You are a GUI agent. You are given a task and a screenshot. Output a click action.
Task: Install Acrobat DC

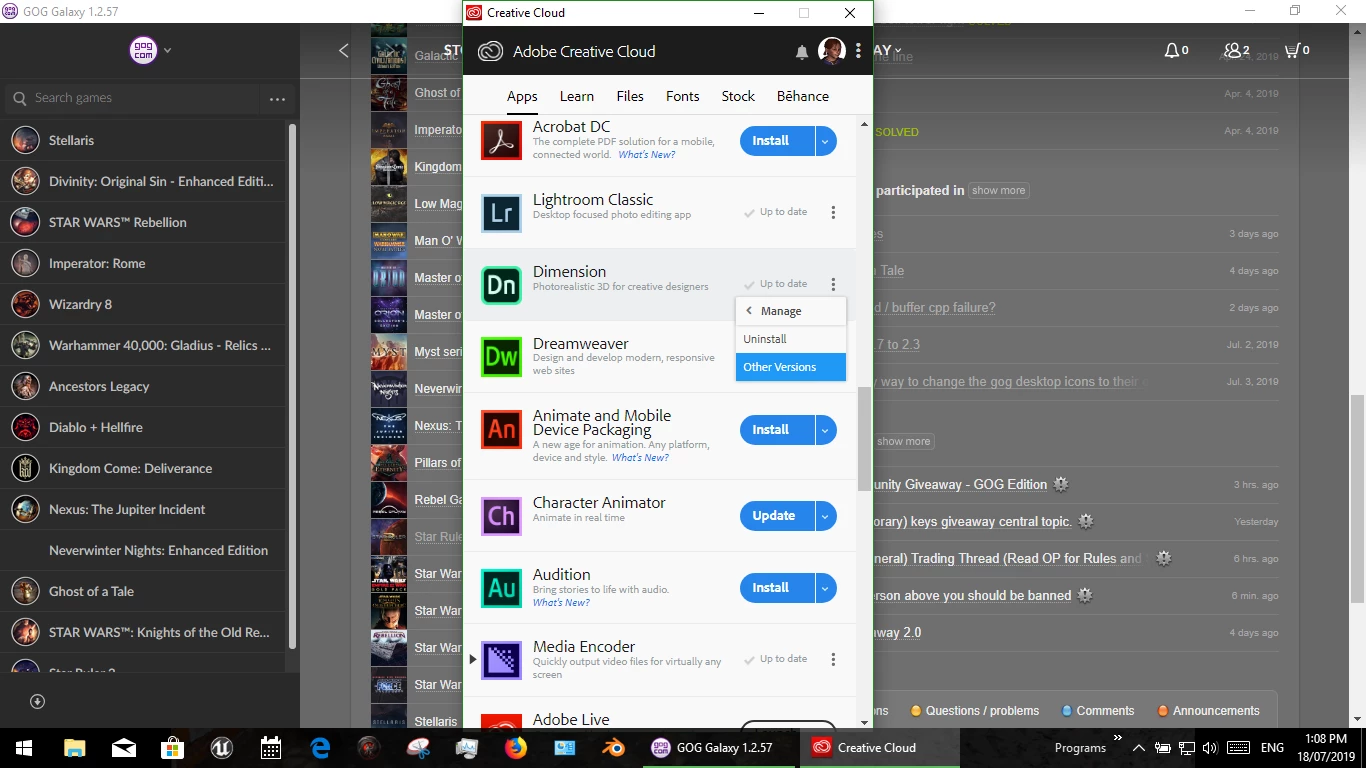point(777,141)
